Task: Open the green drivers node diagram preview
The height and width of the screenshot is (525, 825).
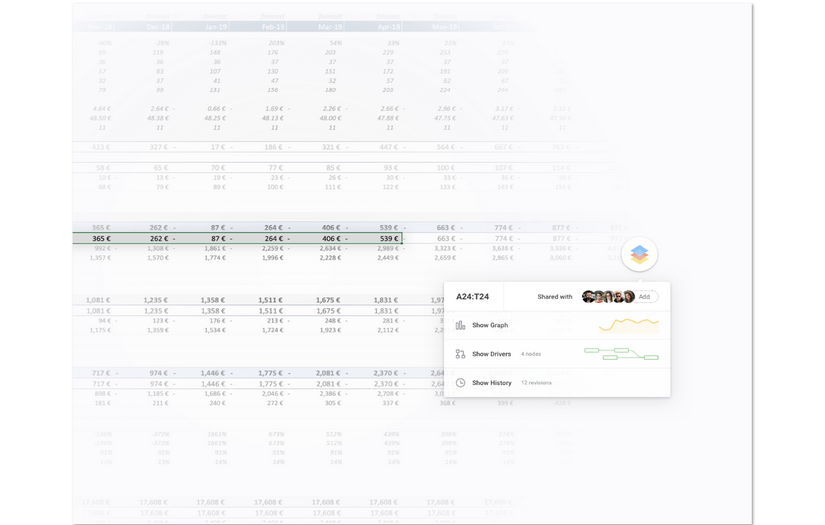Action: click(x=621, y=354)
